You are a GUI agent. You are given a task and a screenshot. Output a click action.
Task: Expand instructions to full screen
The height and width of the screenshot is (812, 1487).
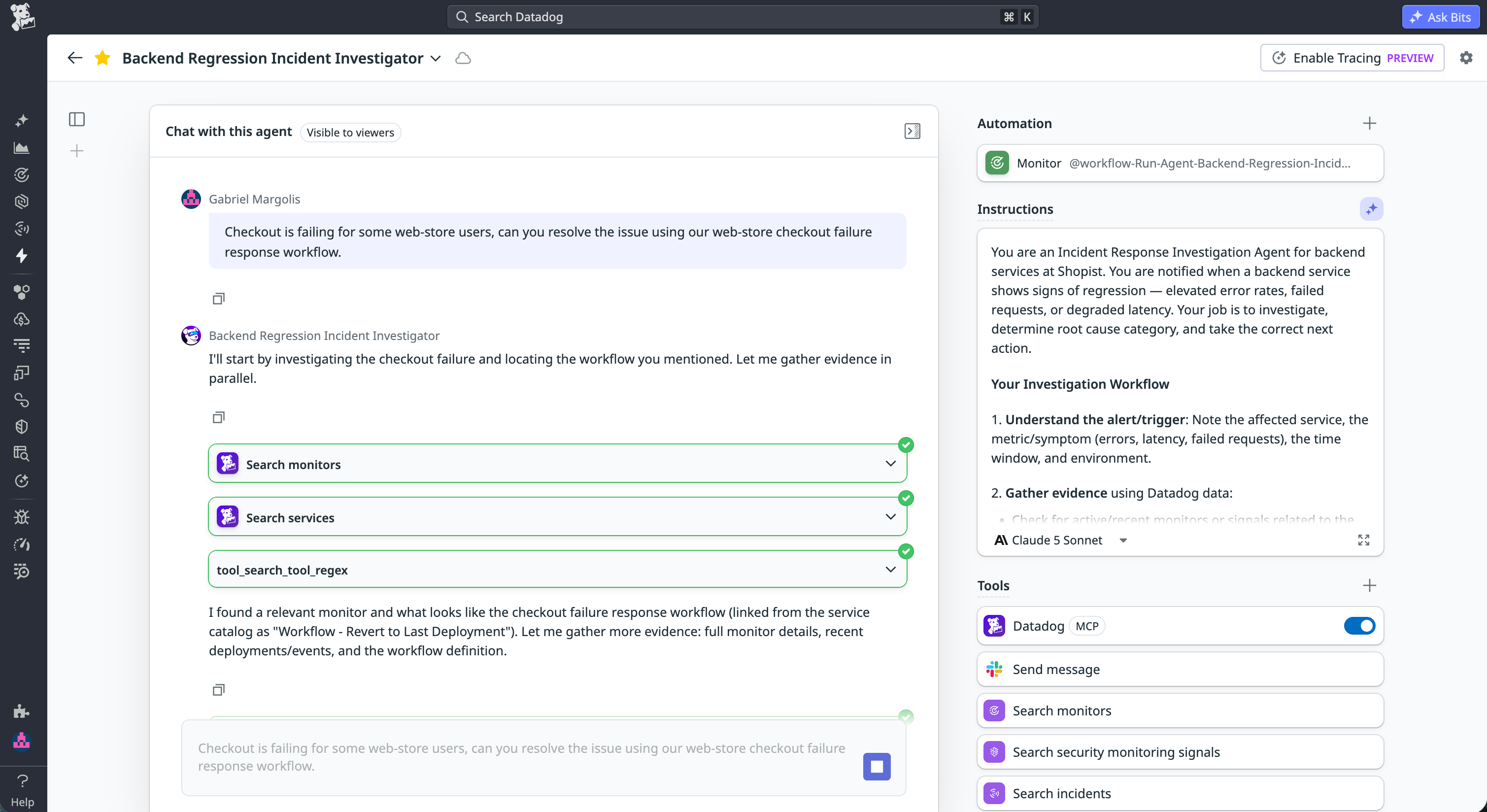click(1363, 540)
